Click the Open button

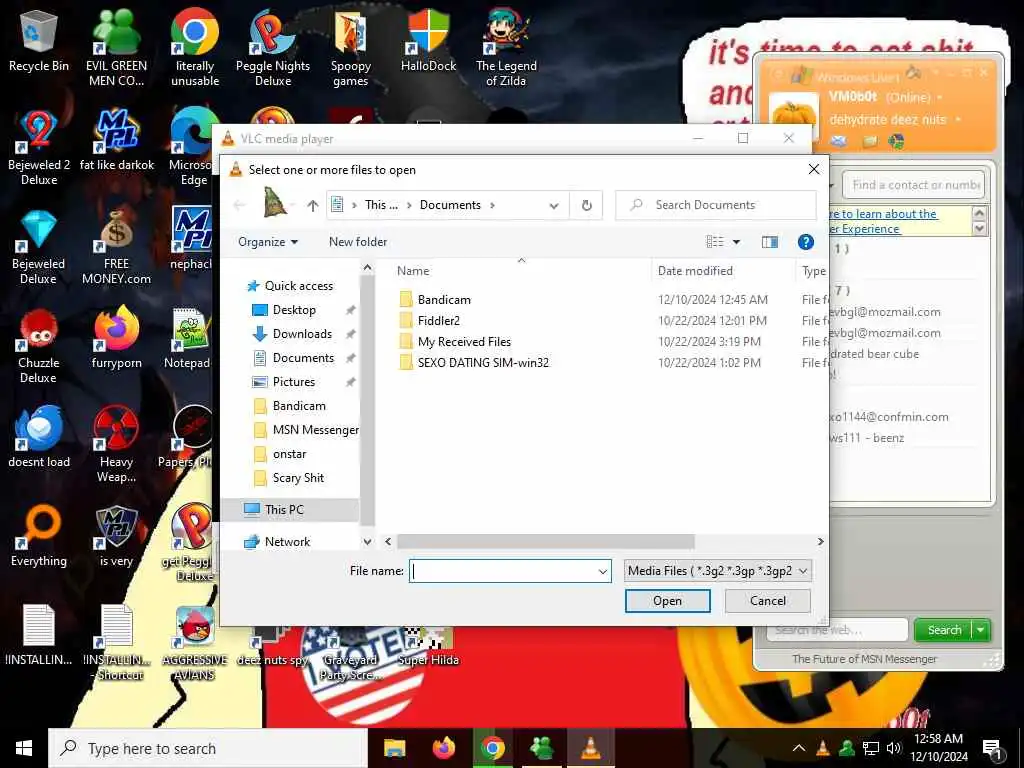[667, 601]
